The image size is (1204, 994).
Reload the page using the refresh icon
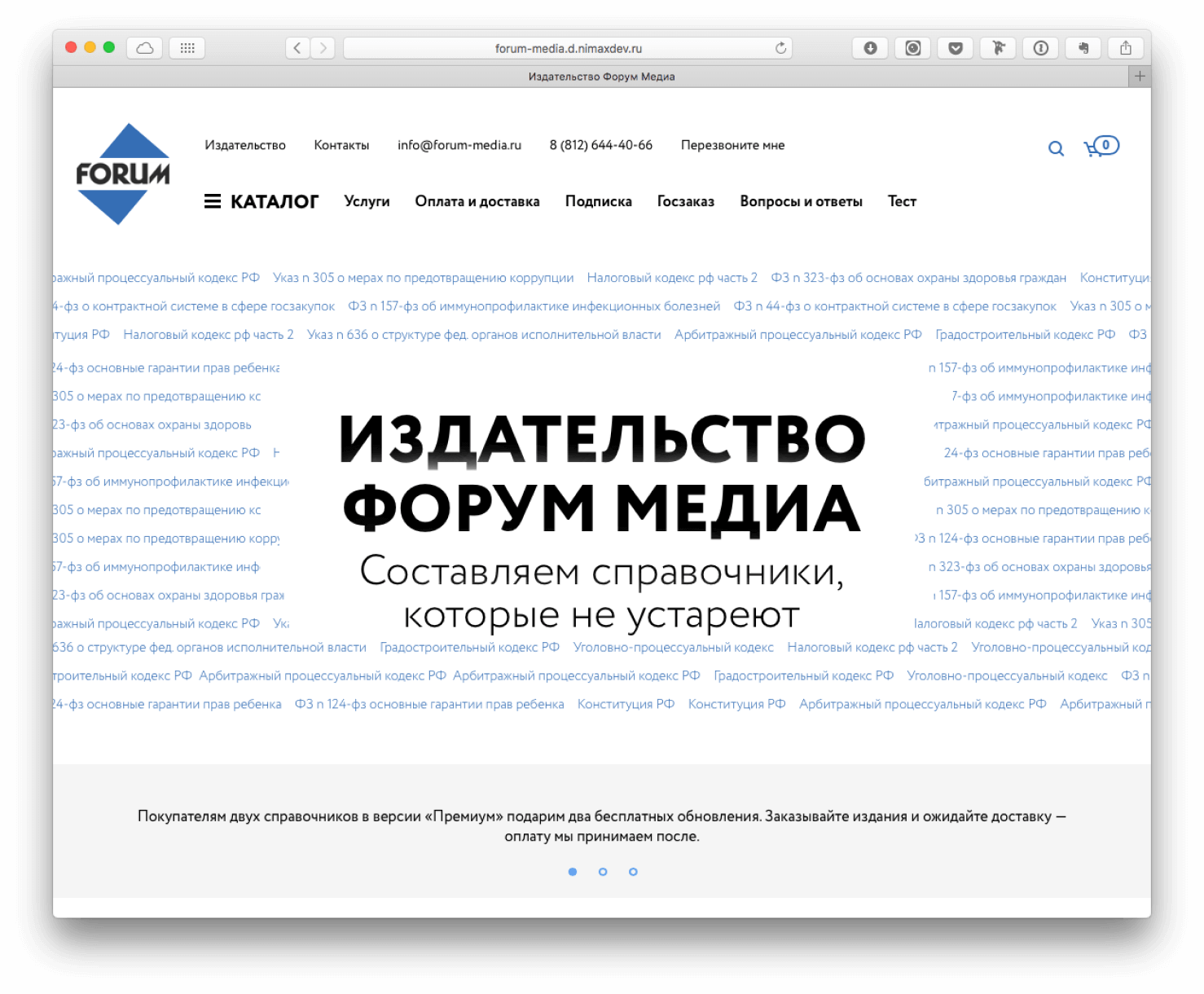780,48
